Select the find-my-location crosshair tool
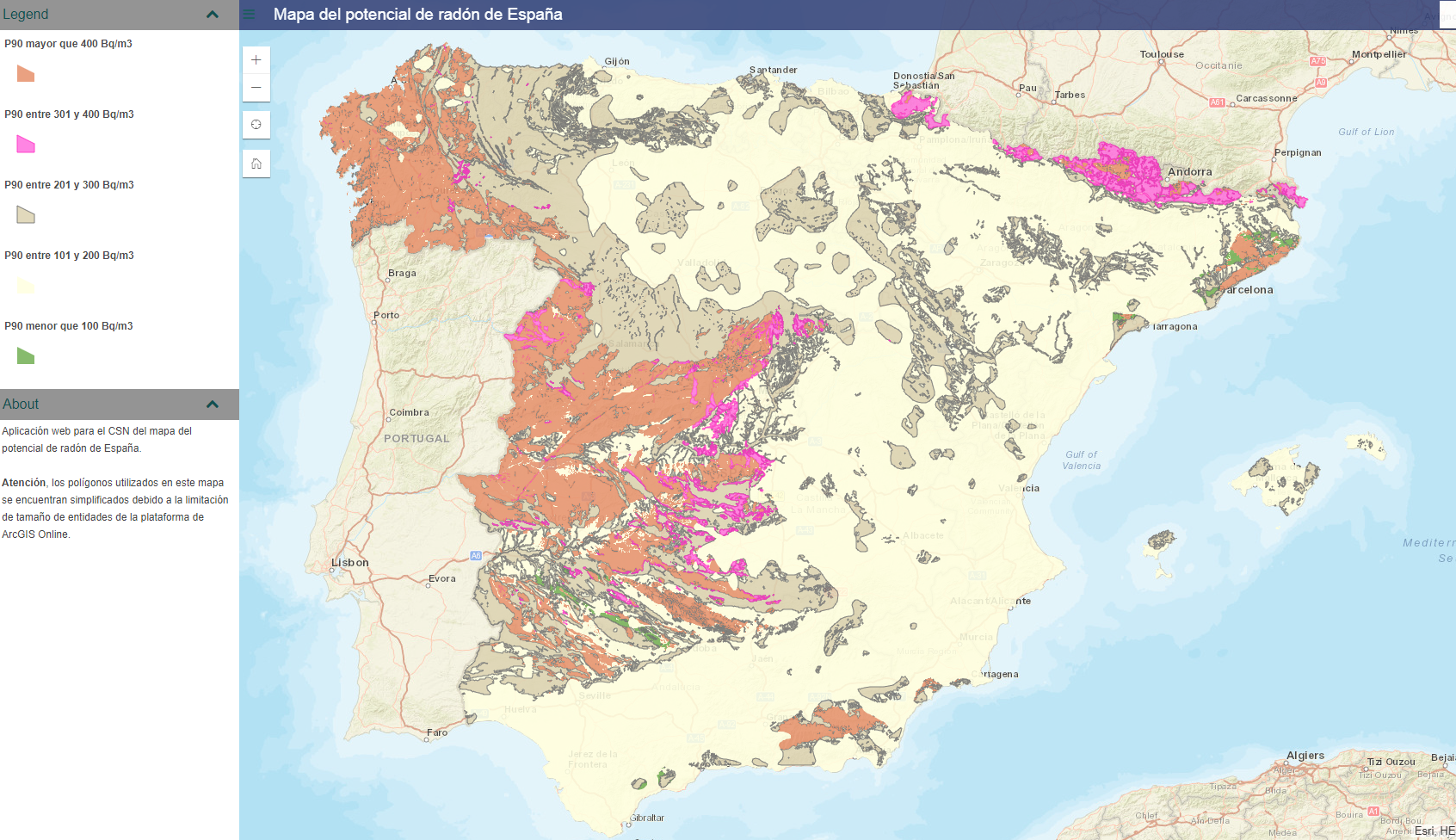The height and width of the screenshot is (840, 1456). pyautogui.click(x=256, y=124)
